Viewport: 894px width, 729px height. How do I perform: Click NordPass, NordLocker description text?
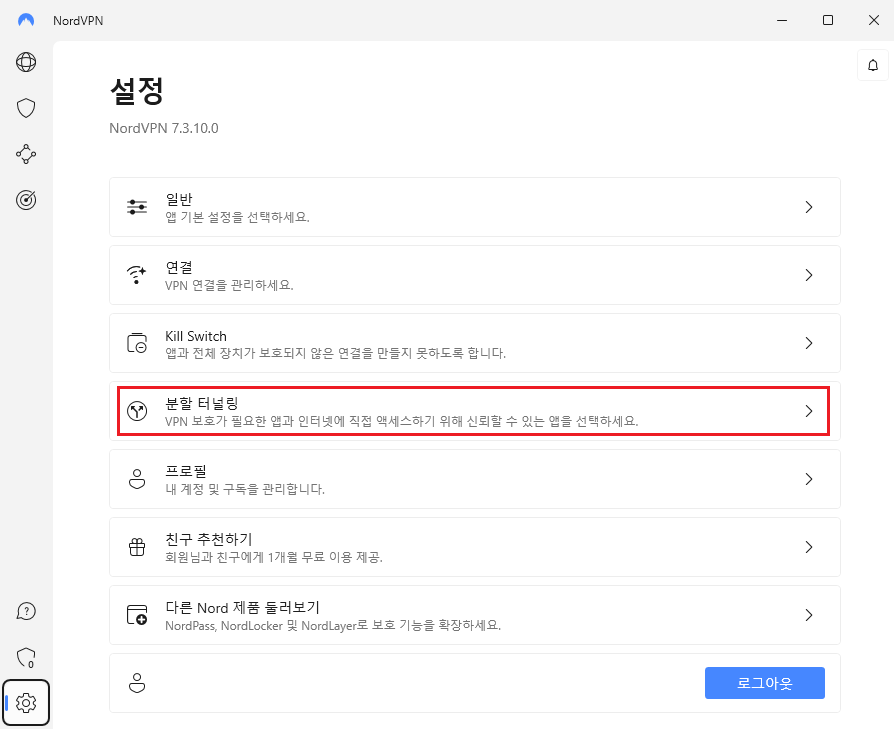point(333,625)
